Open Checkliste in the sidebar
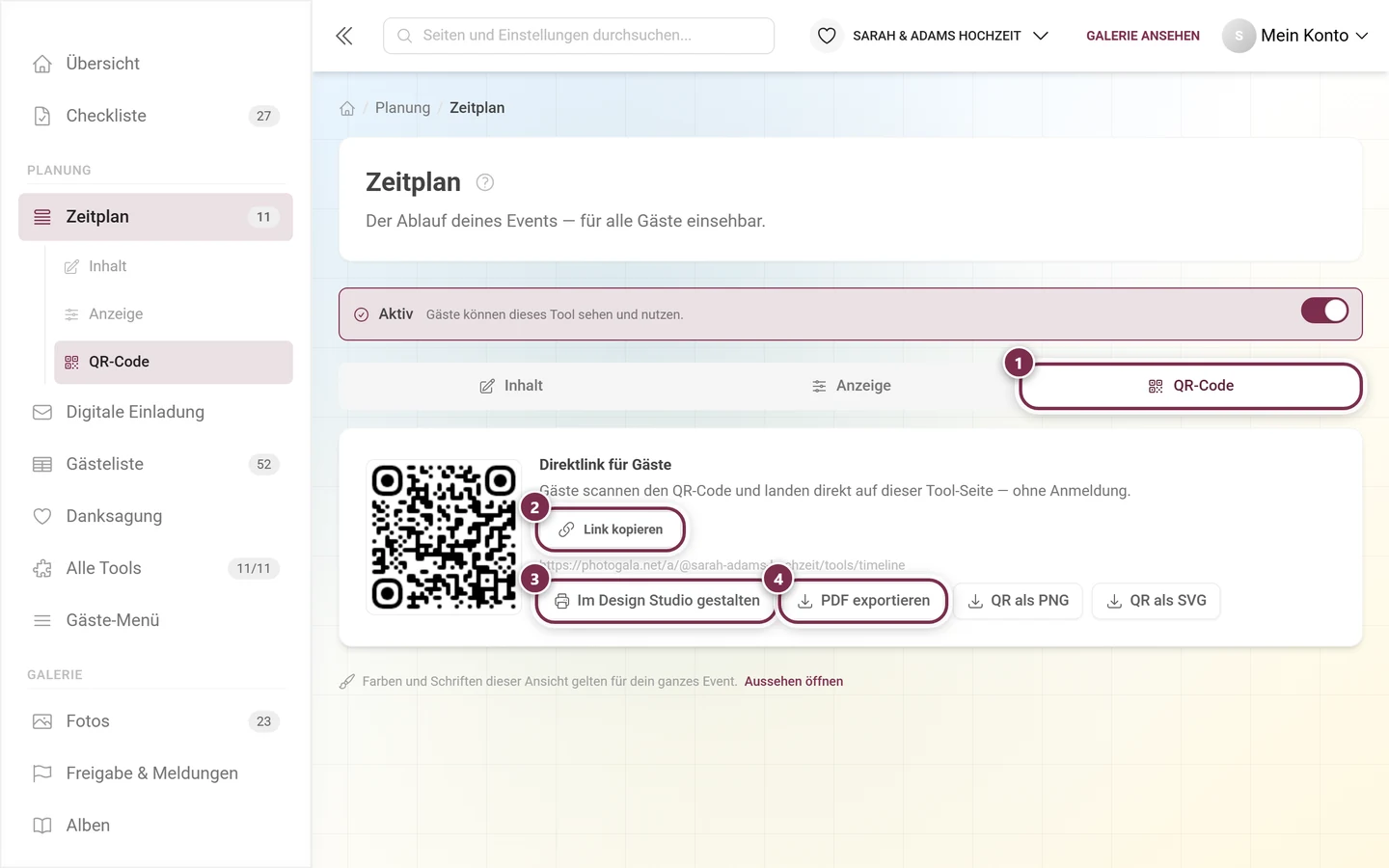Viewport: 1389px width, 868px height. point(155,116)
